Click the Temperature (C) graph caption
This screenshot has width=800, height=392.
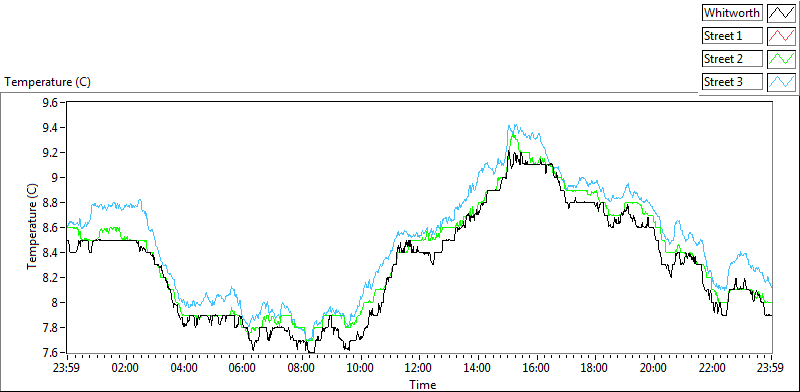pyautogui.click(x=48, y=82)
